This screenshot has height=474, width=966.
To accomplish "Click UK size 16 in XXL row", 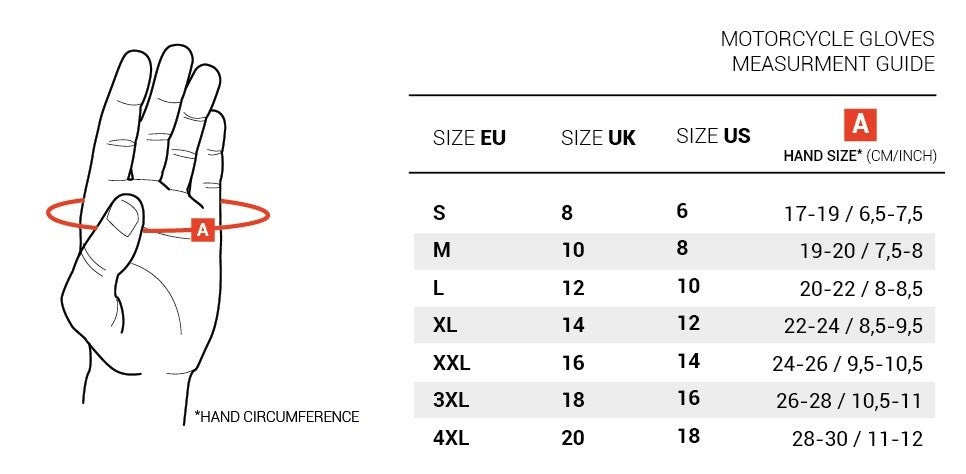I will (573, 362).
